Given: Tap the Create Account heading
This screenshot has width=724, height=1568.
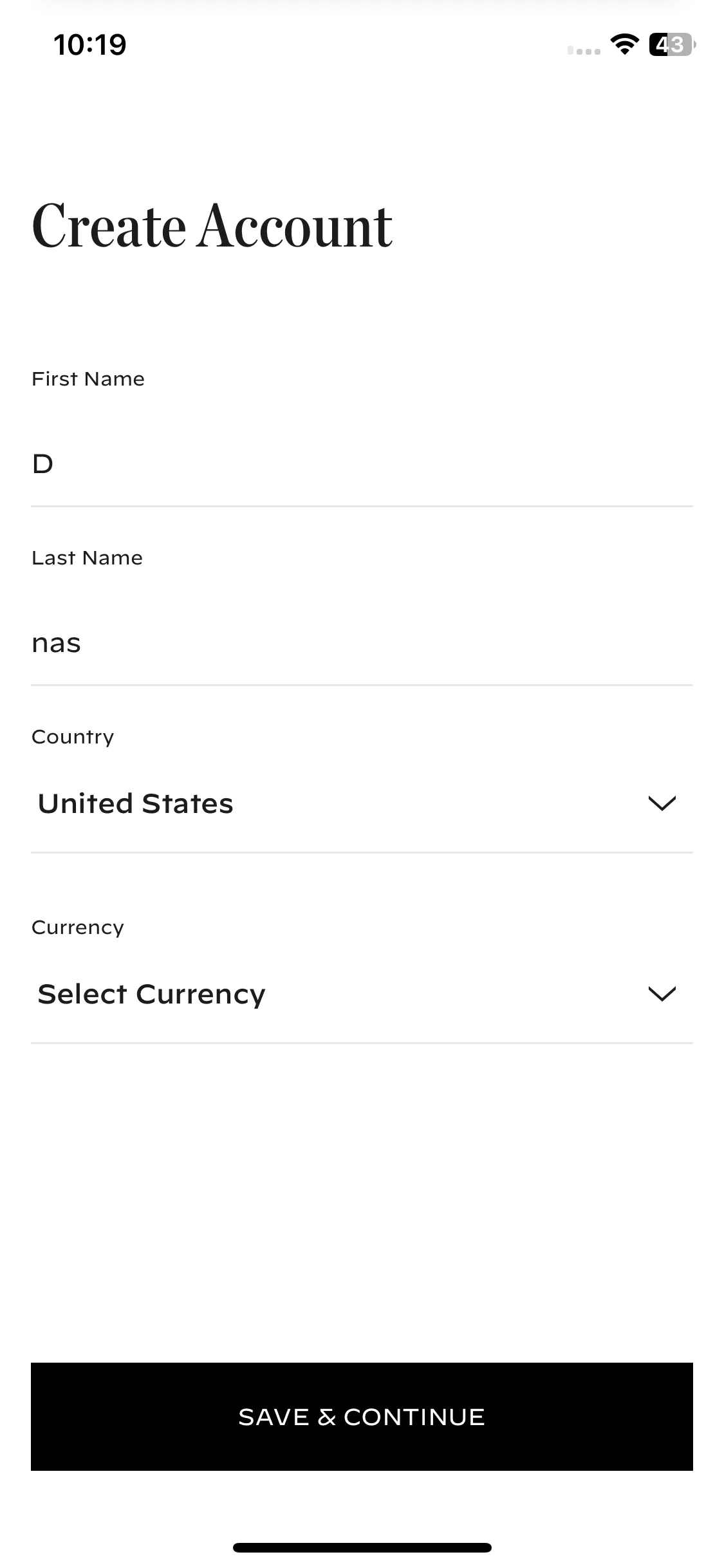Looking at the screenshot, I should click(212, 225).
